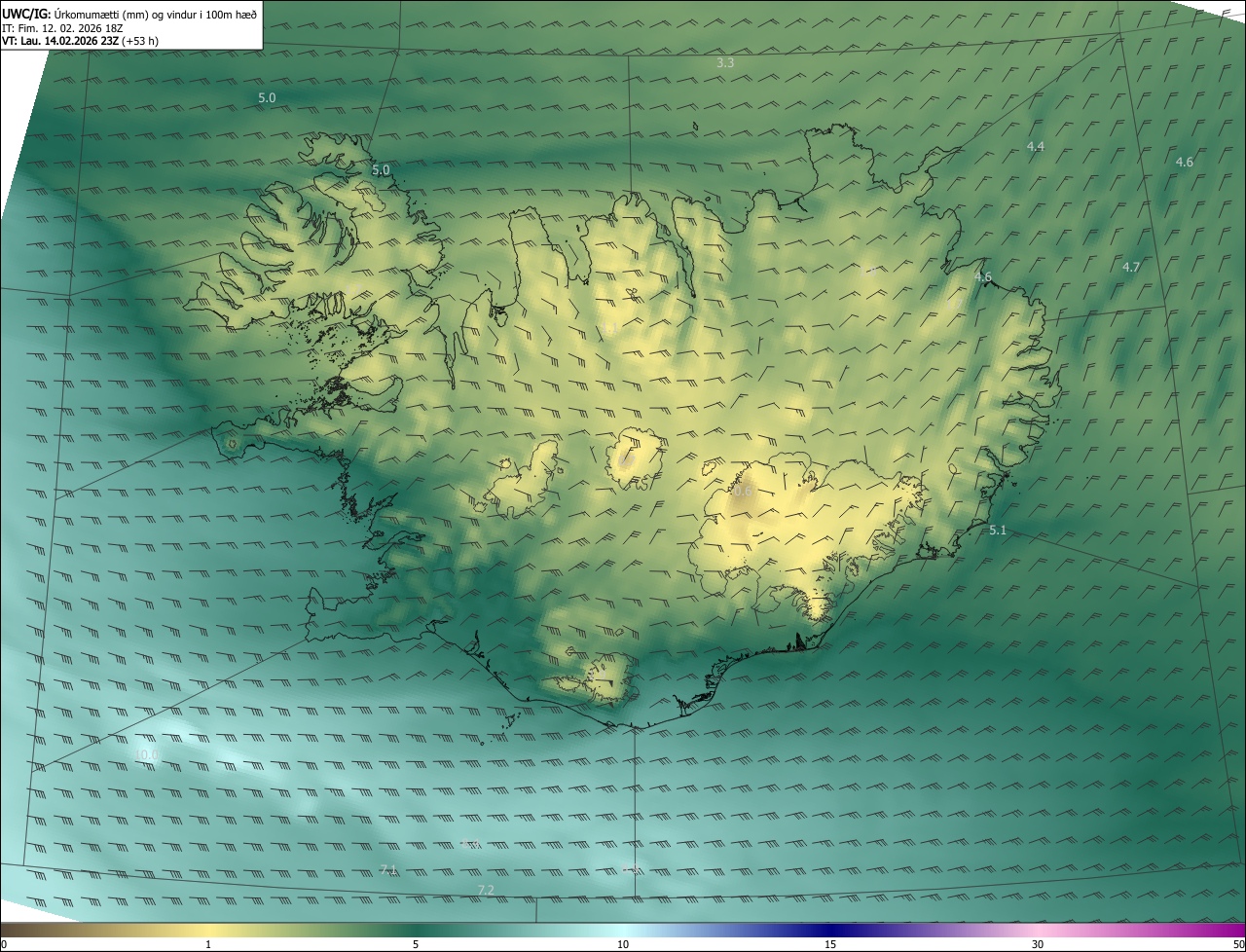Click the '4.7' precipitation value east of Iceland
This screenshot has width=1246, height=952.
coord(1131,267)
